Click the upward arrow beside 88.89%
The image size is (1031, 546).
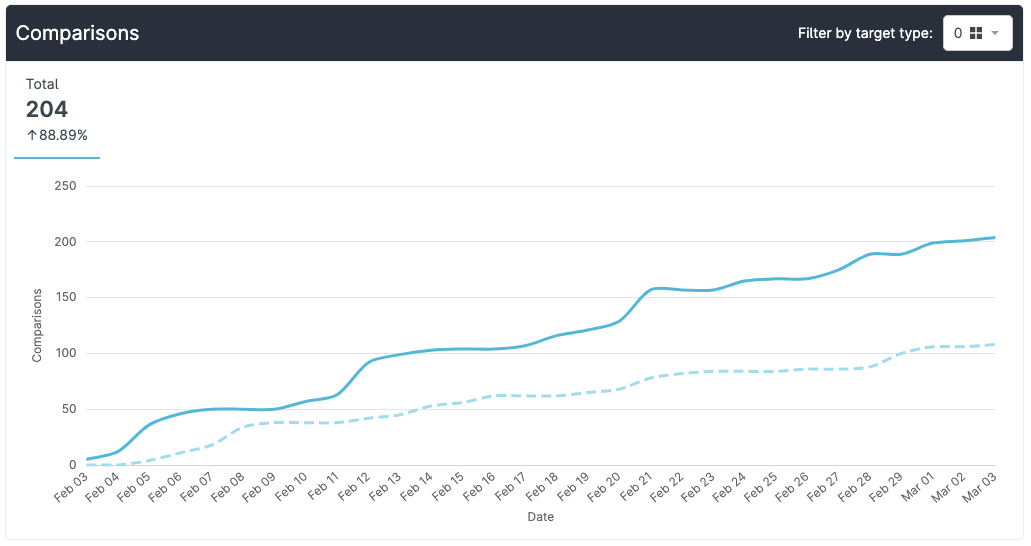coord(31,135)
